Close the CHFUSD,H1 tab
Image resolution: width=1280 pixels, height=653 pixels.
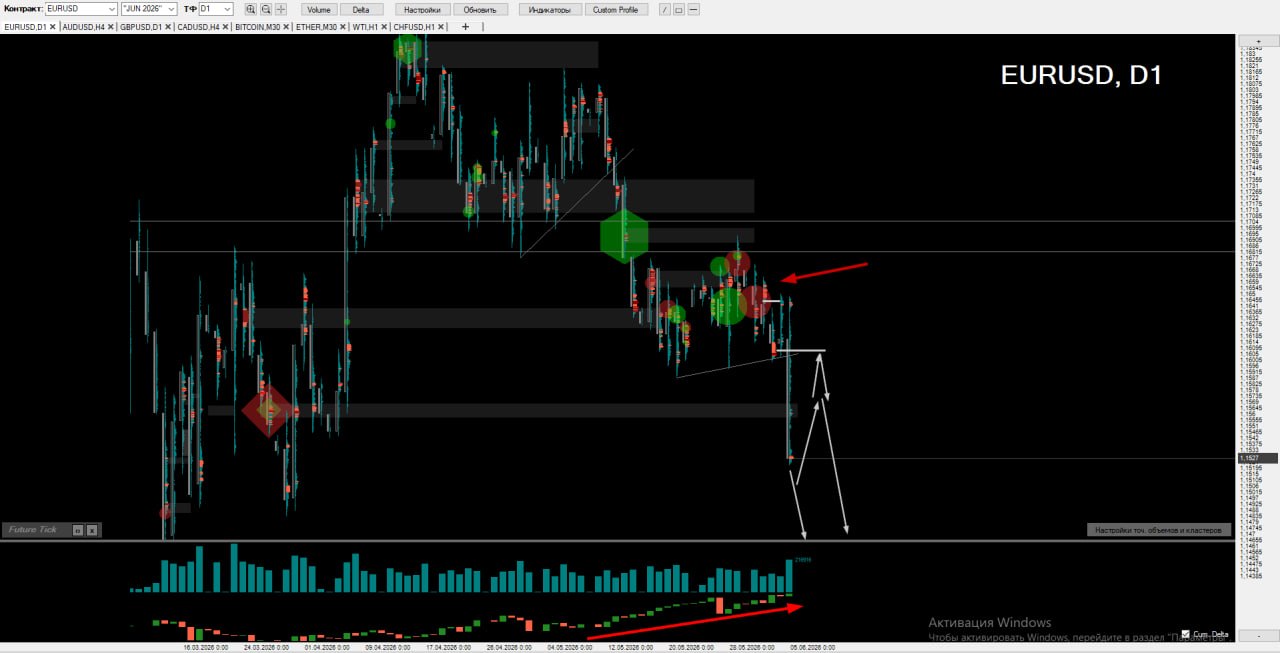point(442,27)
